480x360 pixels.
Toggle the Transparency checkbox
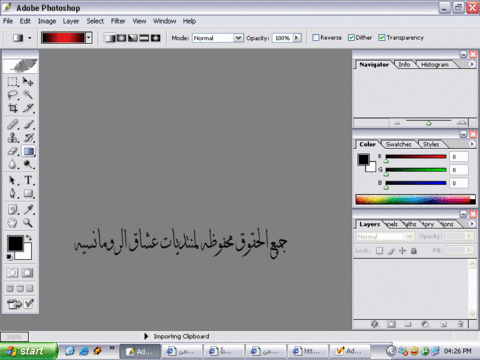pyautogui.click(x=382, y=38)
